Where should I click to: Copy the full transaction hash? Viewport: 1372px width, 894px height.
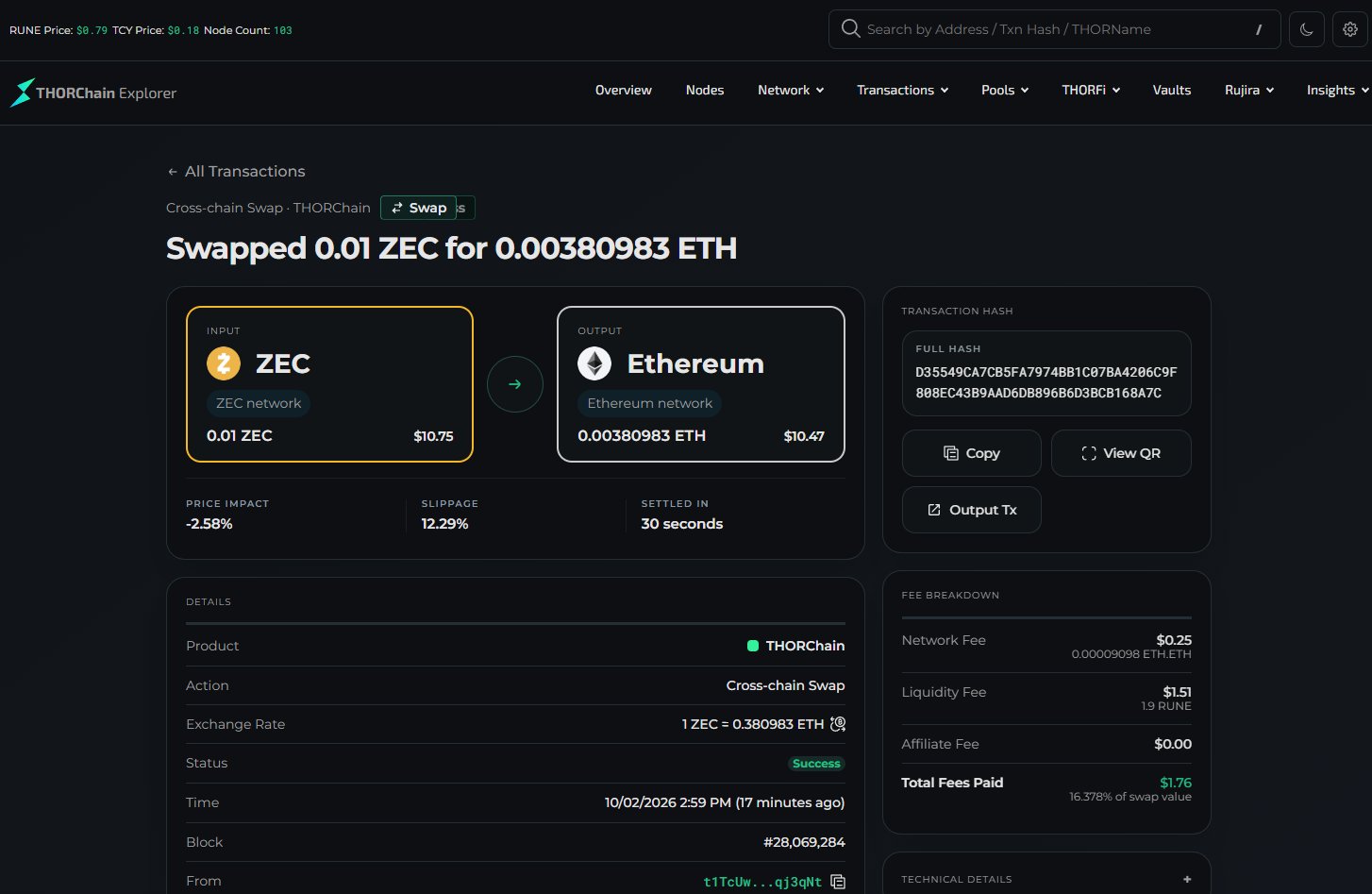(x=972, y=453)
